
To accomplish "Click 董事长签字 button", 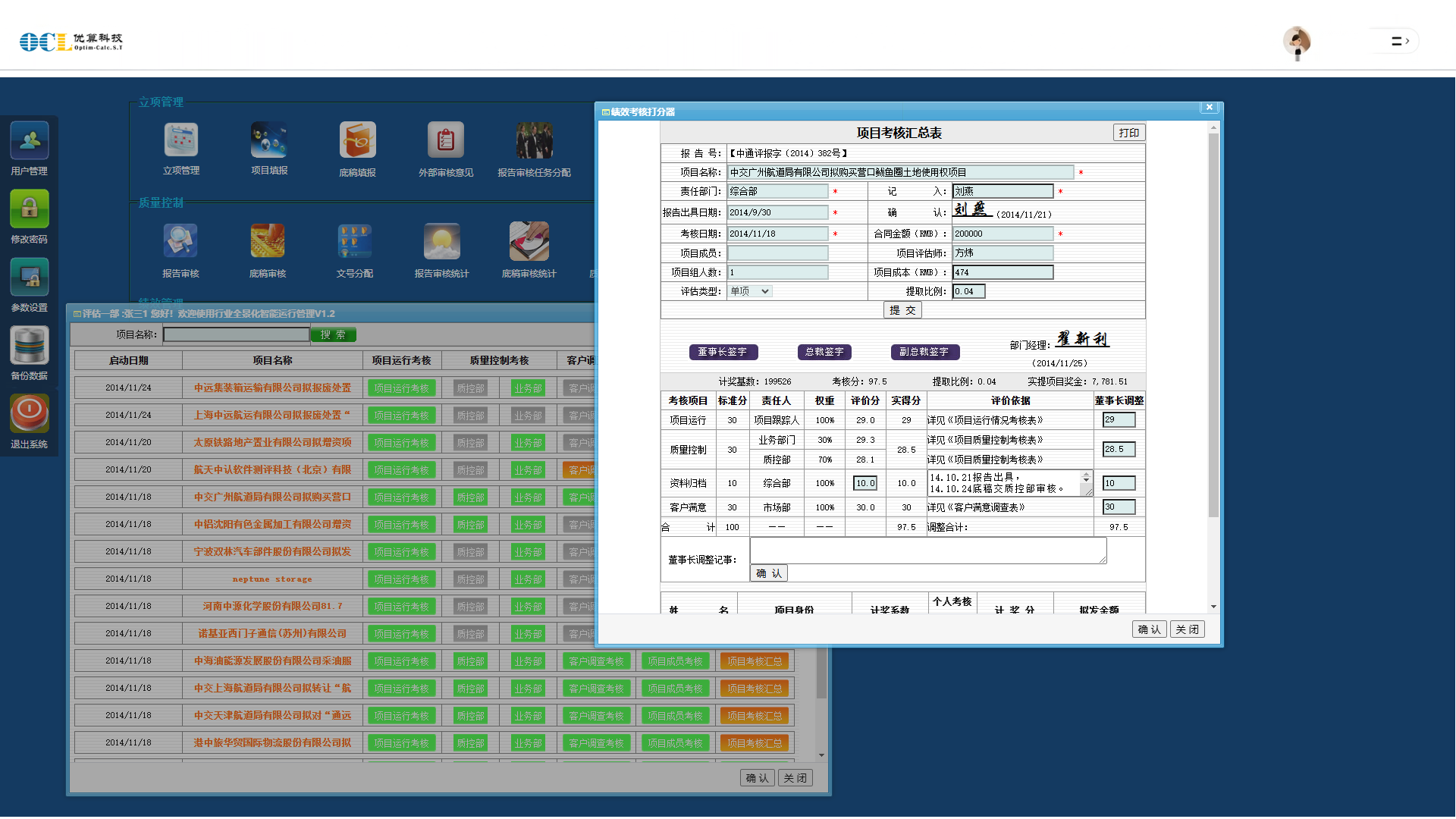I will tap(723, 352).
